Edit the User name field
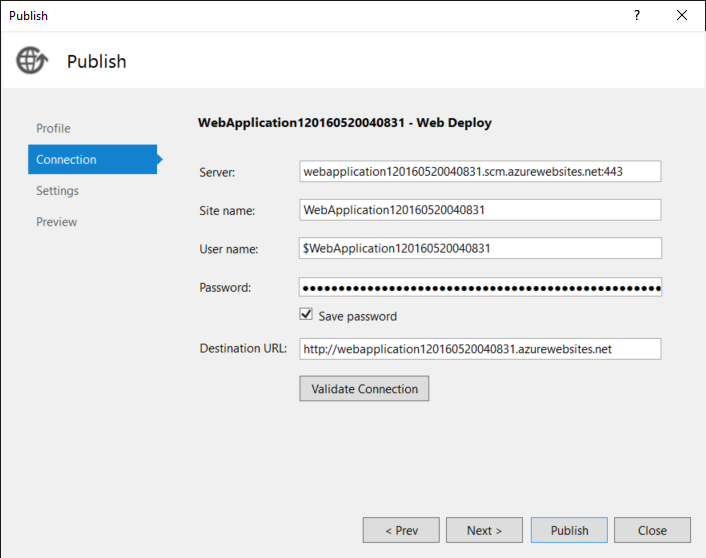Screen dimensions: 706x558 coord(480,248)
